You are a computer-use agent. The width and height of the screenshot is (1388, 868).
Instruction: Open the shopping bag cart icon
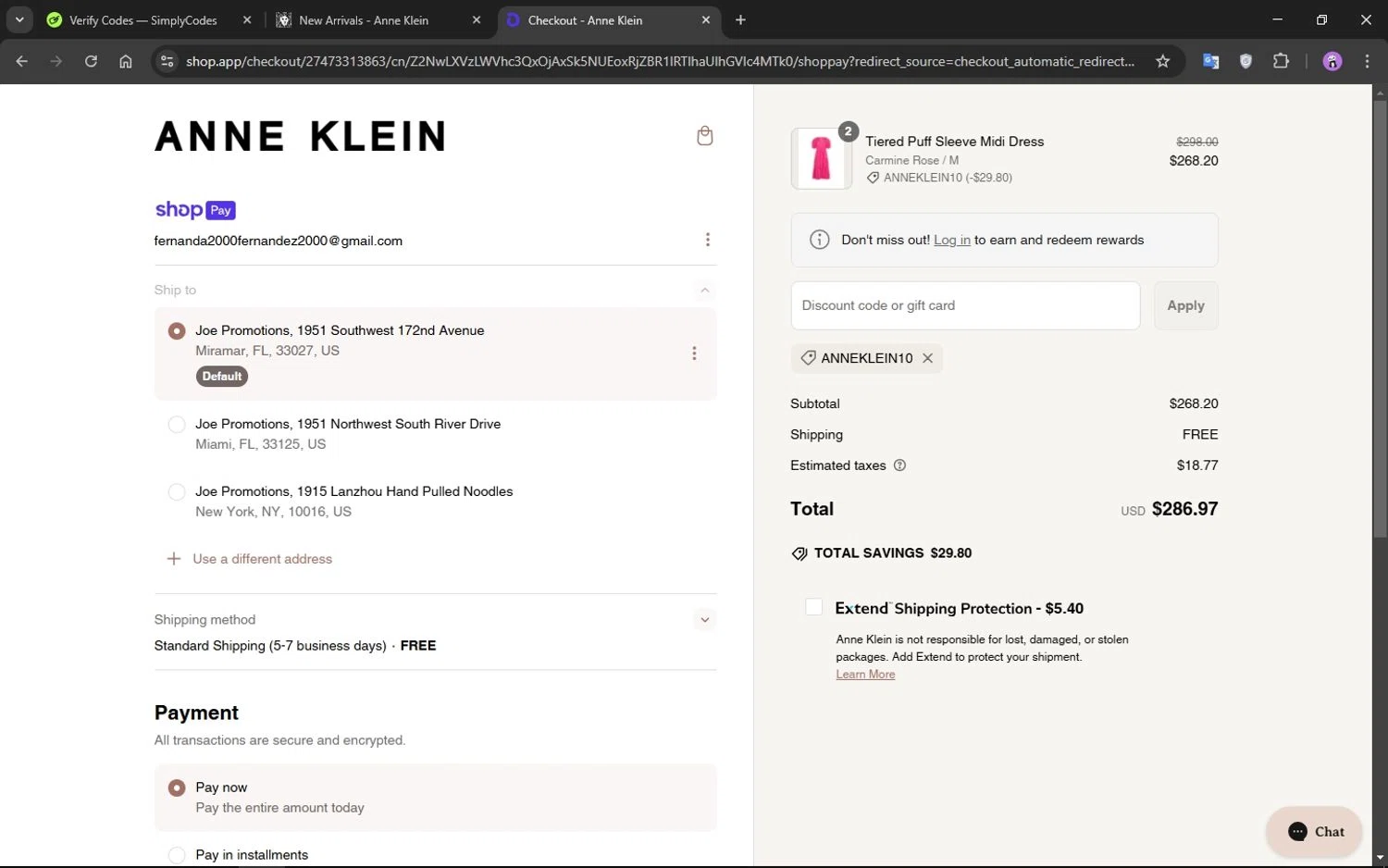704,136
